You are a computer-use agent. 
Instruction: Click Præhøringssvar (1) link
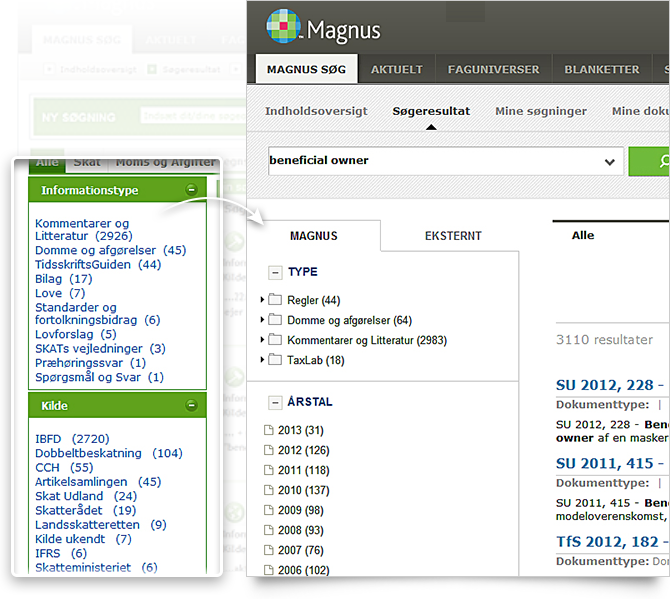[91, 363]
